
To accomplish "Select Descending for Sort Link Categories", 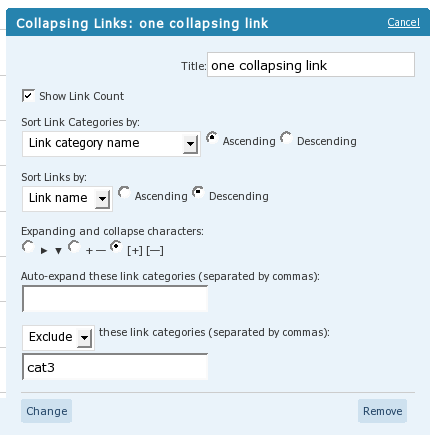I will coord(286,138).
